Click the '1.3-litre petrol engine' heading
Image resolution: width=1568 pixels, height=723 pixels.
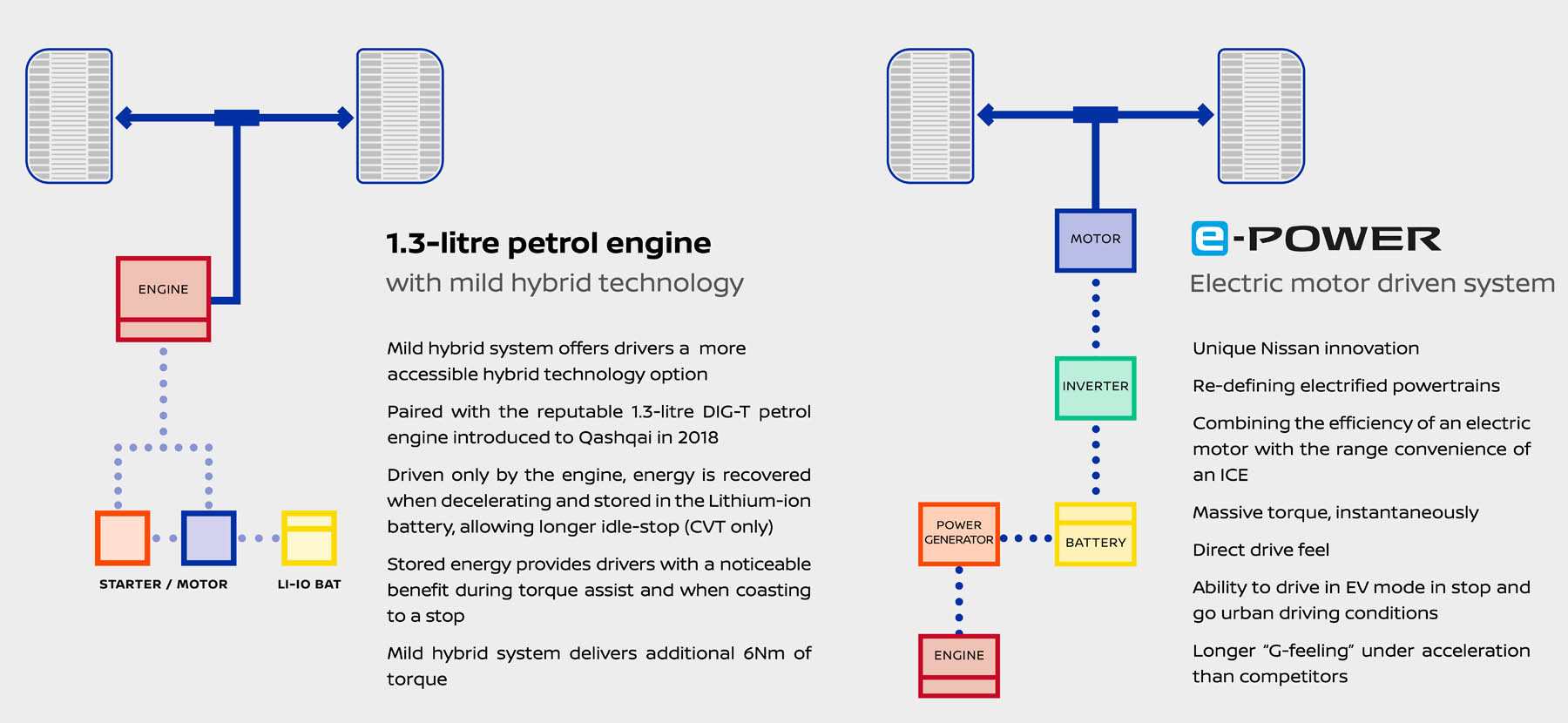coord(549,243)
